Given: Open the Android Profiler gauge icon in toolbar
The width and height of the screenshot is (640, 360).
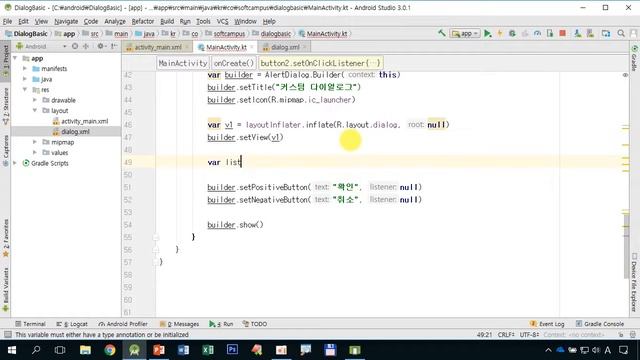Looking at the screenshot, I should [x=537, y=33].
